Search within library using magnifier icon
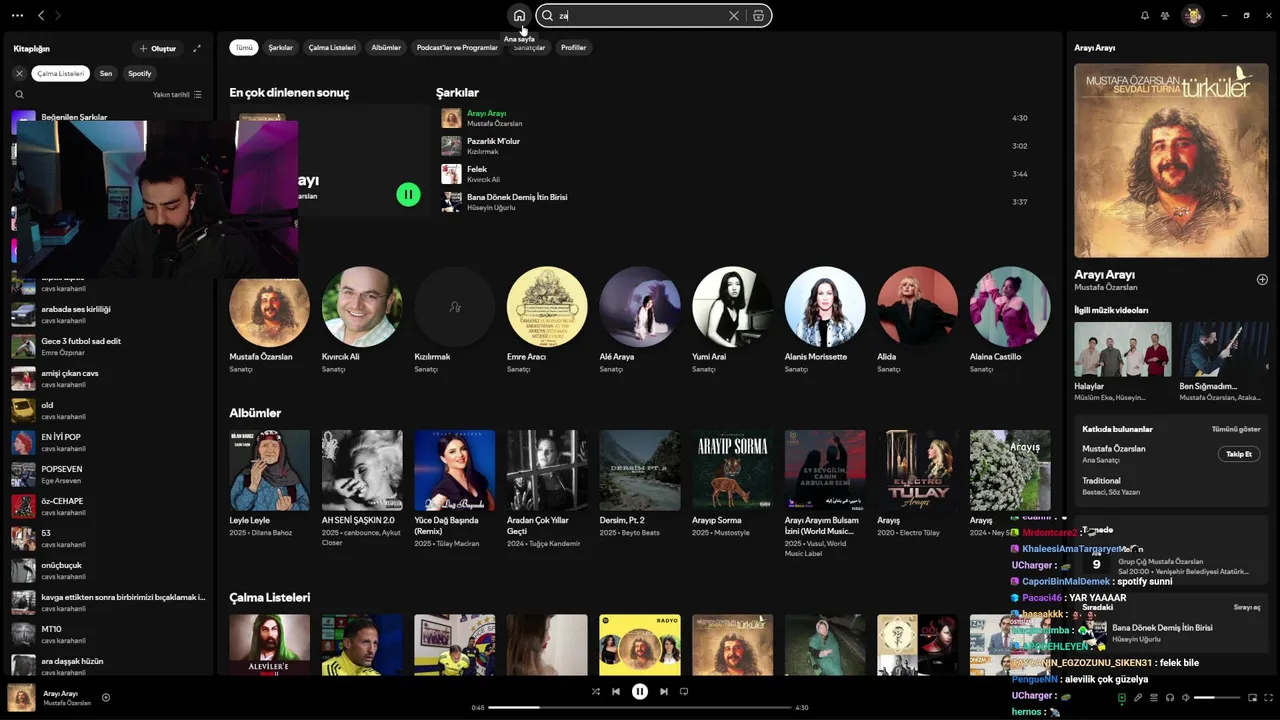Viewport: 1280px width, 720px height. pyautogui.click(x=19, y=95)
